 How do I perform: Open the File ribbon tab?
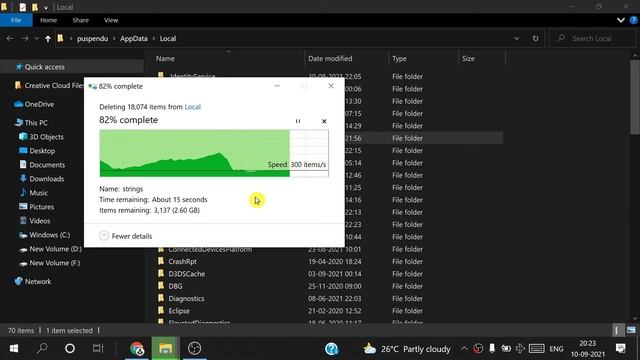coord(16,20)
